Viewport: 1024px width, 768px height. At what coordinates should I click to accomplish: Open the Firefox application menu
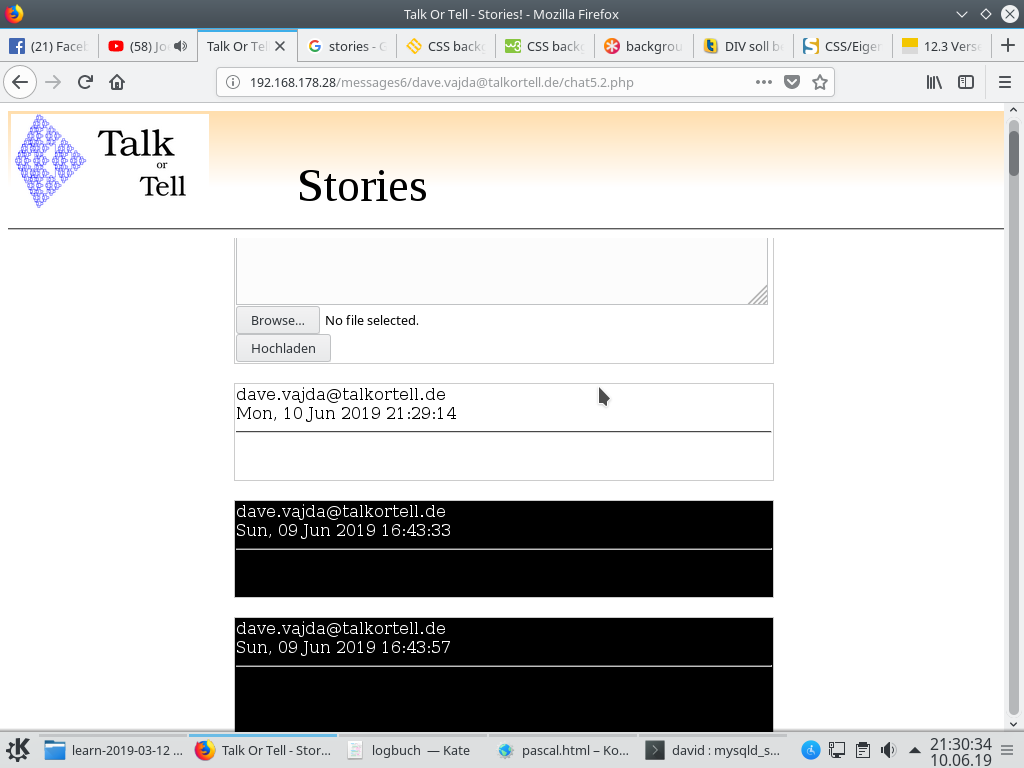[1005, 83]
